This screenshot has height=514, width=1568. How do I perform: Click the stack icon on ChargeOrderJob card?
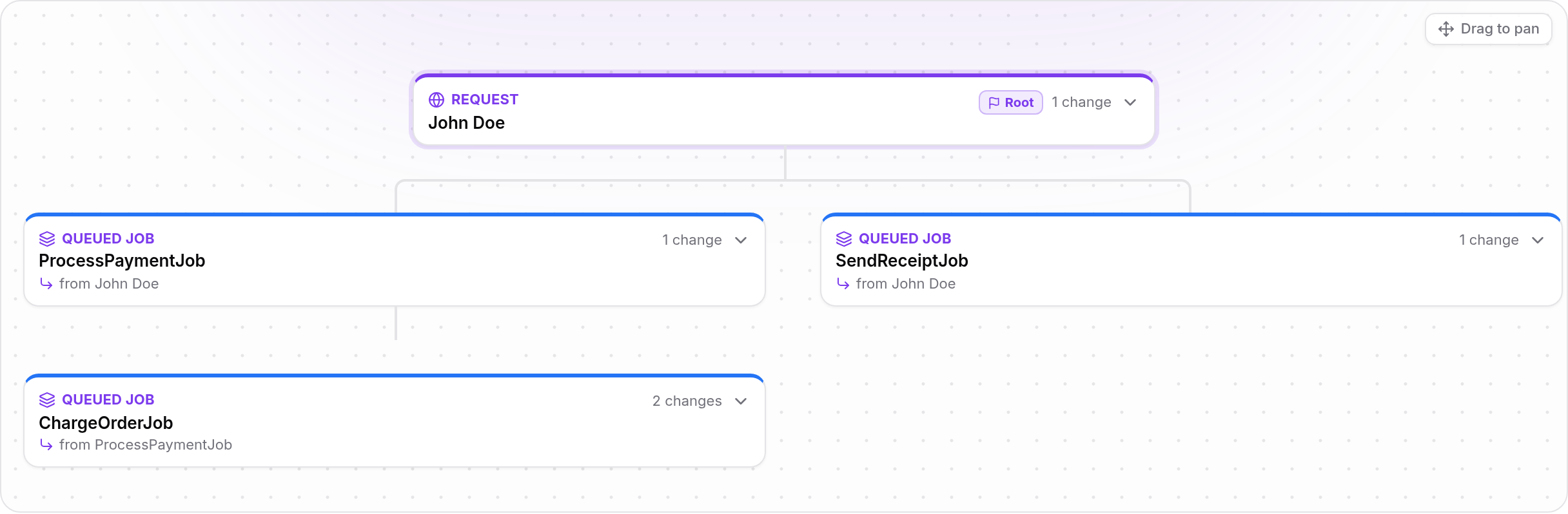click(47, 400)
